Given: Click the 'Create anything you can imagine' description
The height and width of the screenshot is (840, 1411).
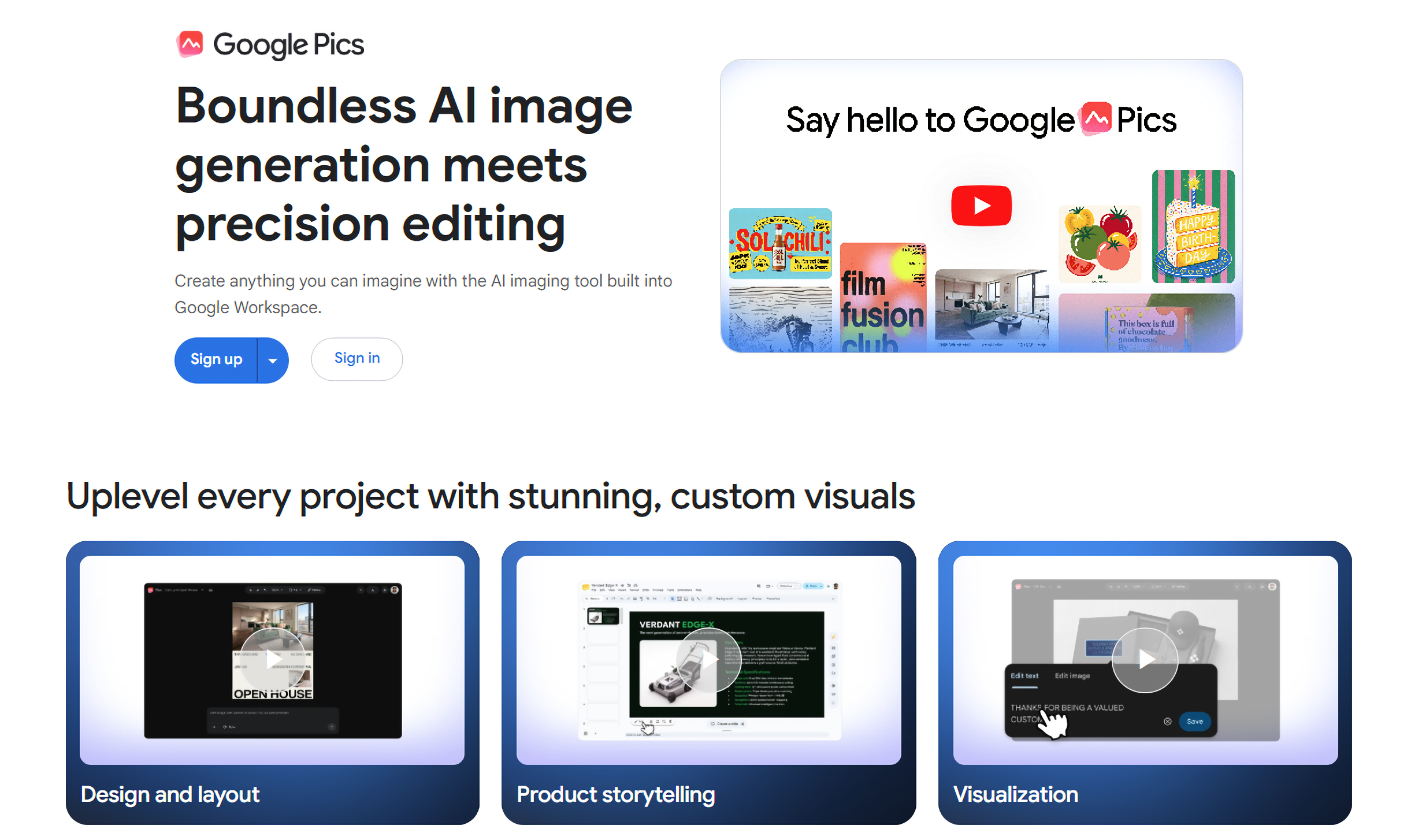Looking at the screenshot, I should [423, 294].
